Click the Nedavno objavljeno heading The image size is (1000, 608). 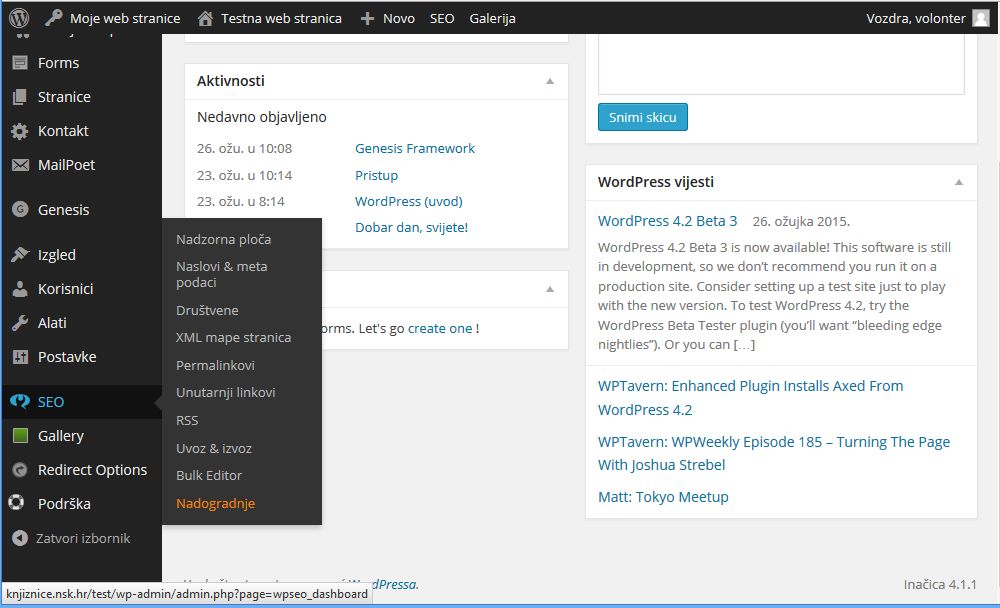261,117
